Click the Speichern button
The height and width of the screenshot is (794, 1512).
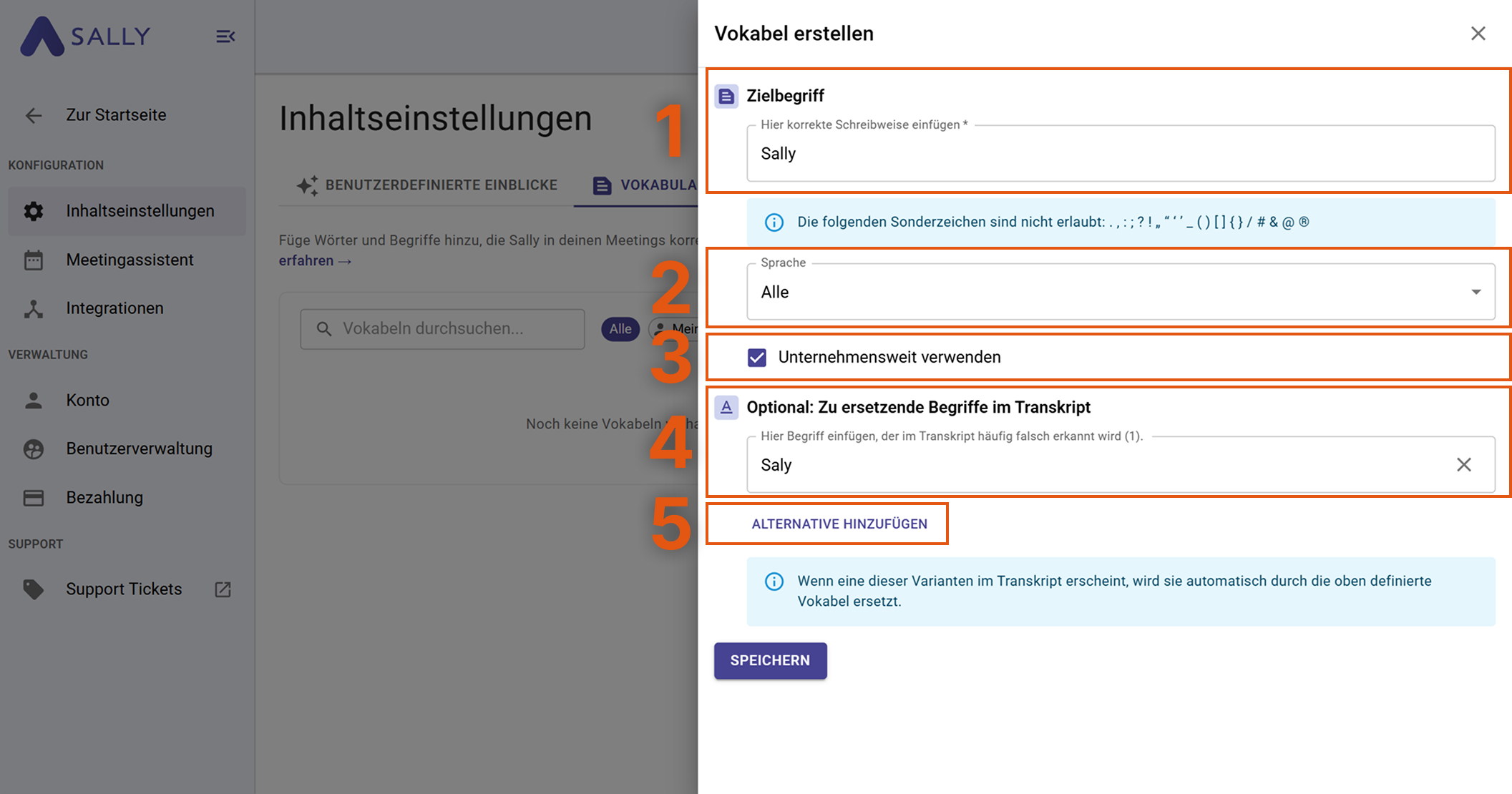point(770,660)
